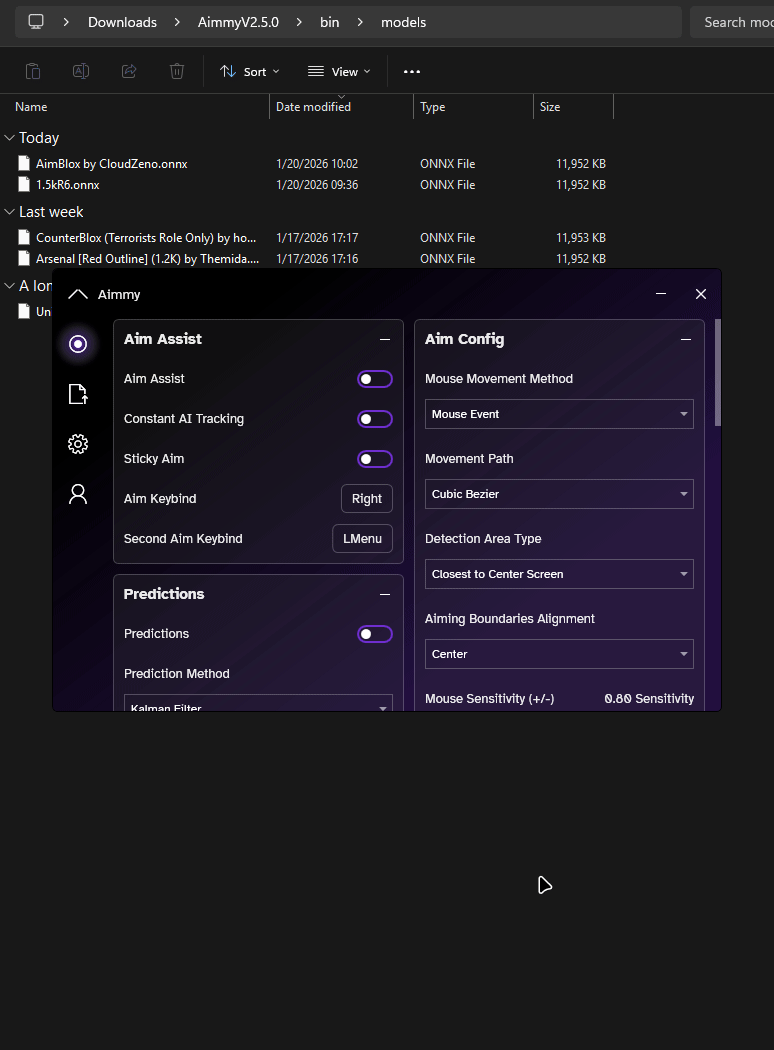Image resolution: width=774 pixels, height=1050 pixels.
Task: Enable the Aim Assist toggle
Action: click(x=375, y=378)
